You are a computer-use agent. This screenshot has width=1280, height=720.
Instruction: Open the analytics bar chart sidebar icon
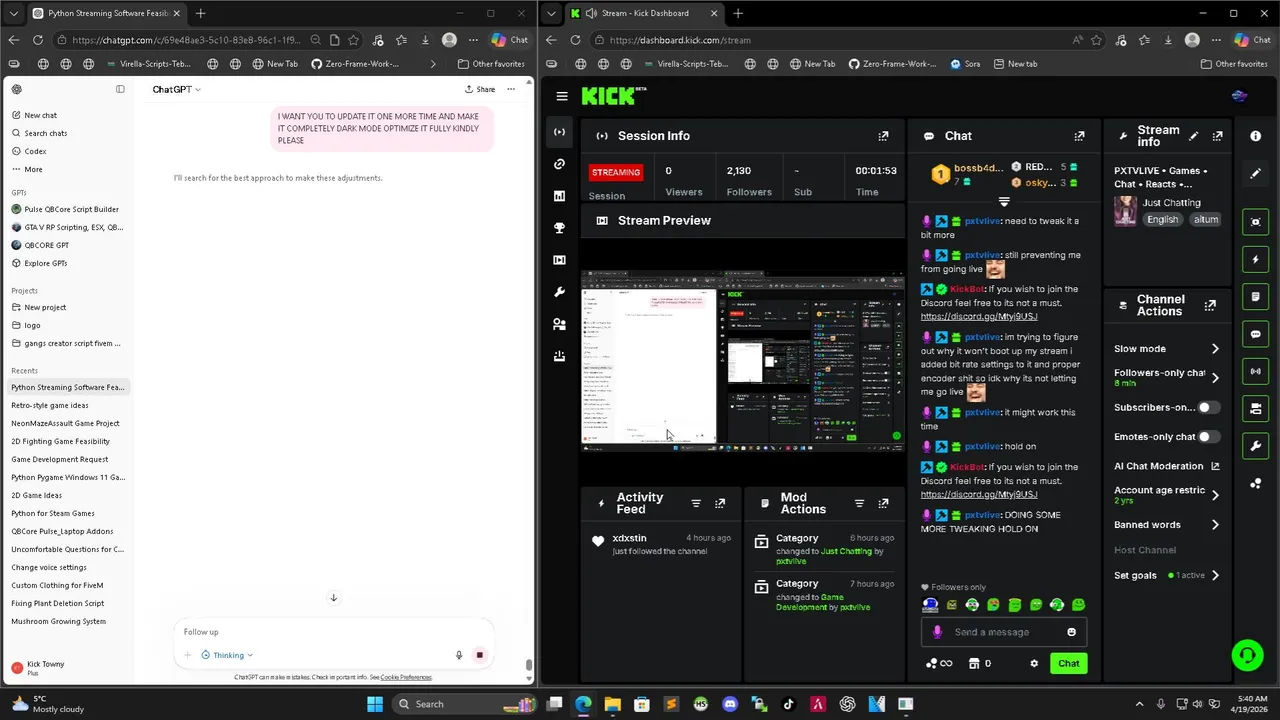(559, 196)
